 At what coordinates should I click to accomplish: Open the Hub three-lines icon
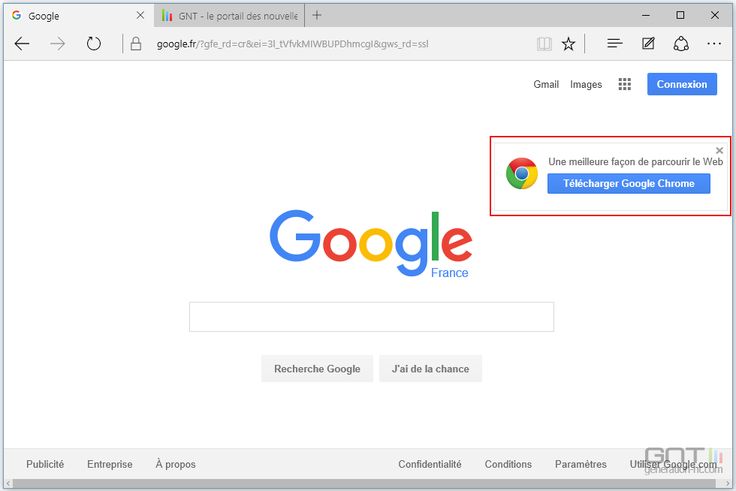[614, 44]
